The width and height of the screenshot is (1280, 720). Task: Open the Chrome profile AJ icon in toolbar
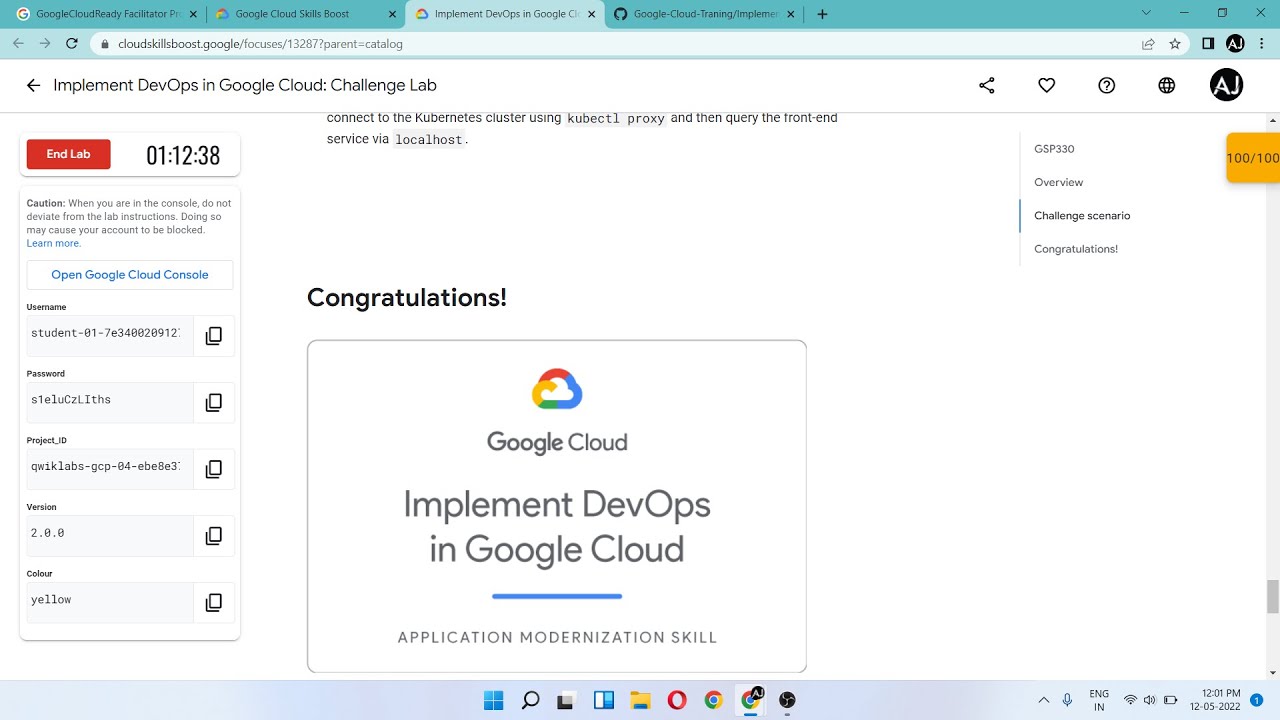[x=1235, y=44]
